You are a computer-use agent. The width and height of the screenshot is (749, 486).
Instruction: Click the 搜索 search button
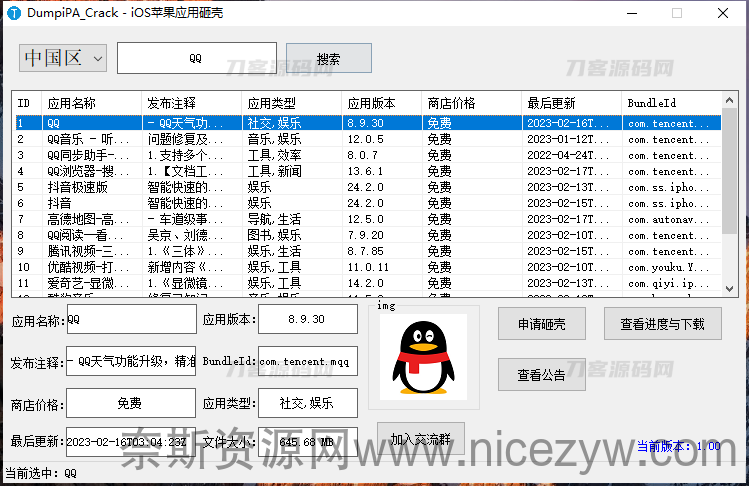[x=329, y=58]
